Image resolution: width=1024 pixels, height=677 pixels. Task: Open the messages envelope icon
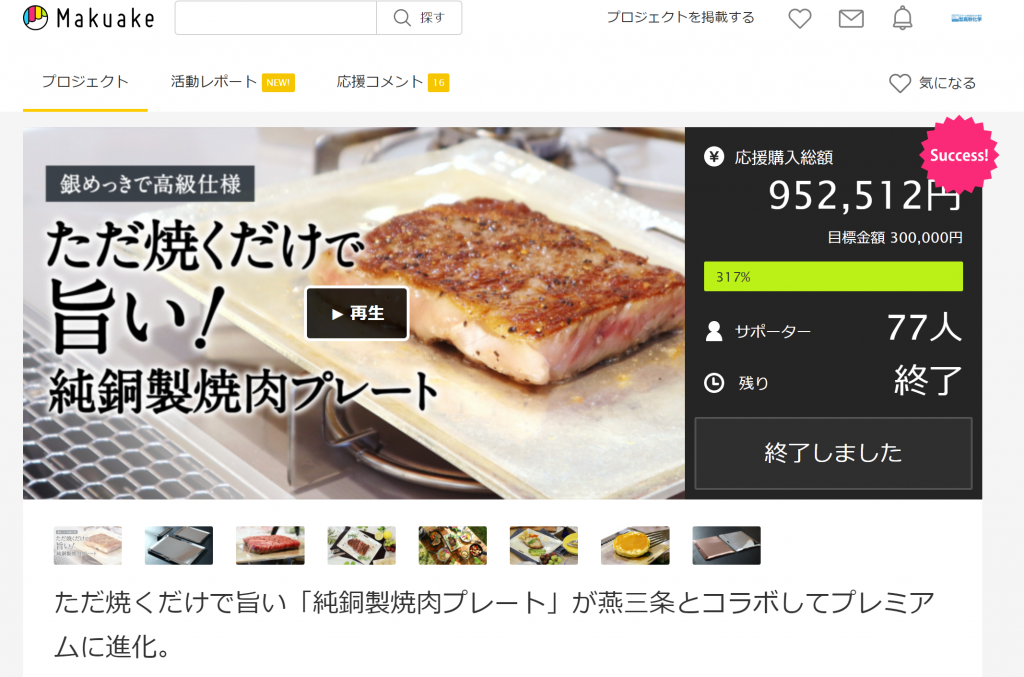tap(851, 18)
